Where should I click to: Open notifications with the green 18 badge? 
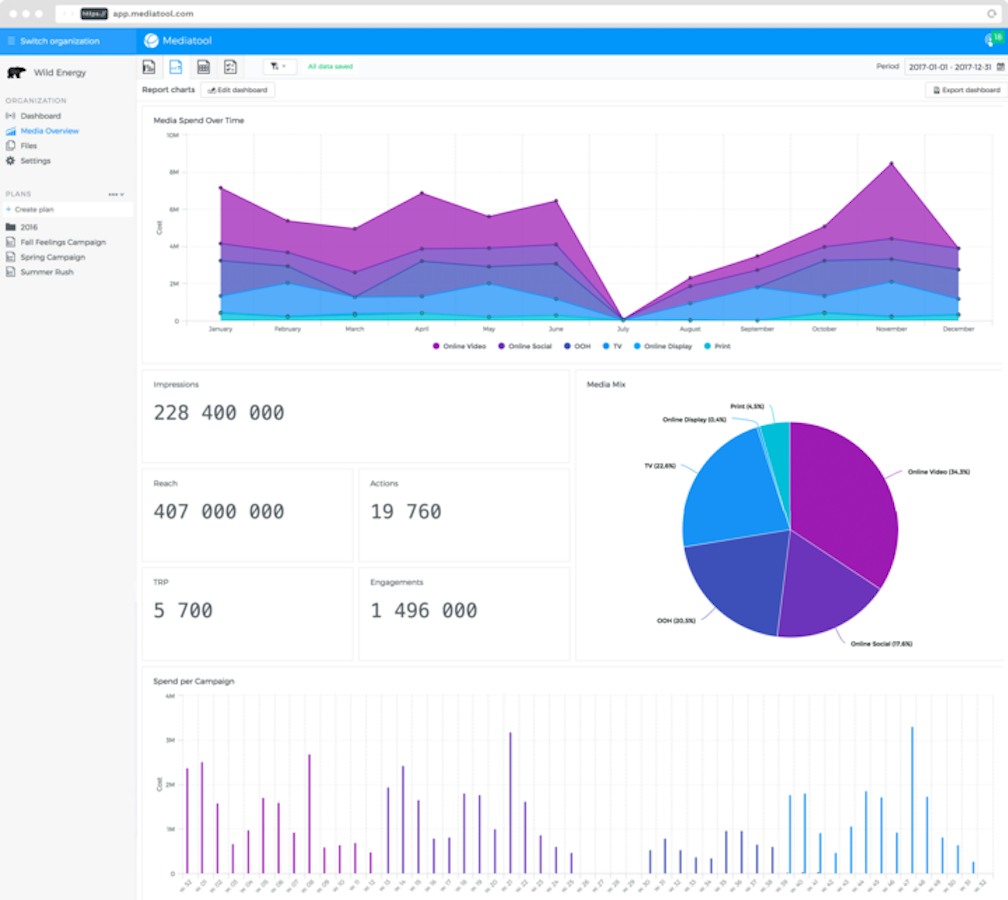point(992,40)
